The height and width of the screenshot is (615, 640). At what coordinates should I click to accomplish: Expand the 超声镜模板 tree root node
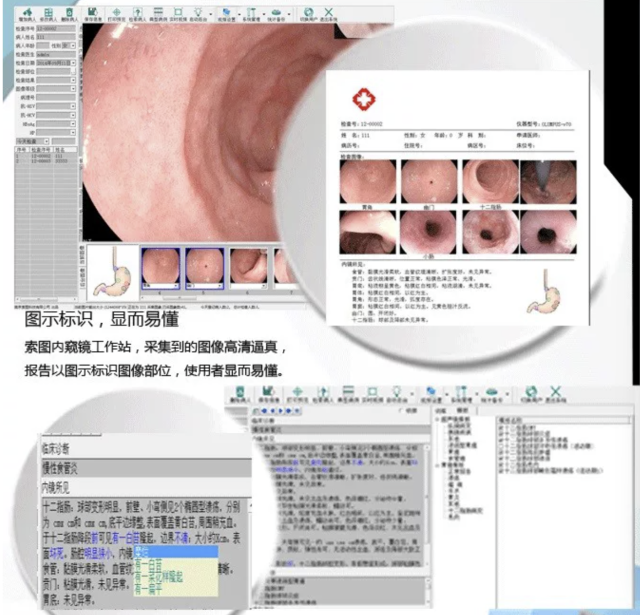438,419
